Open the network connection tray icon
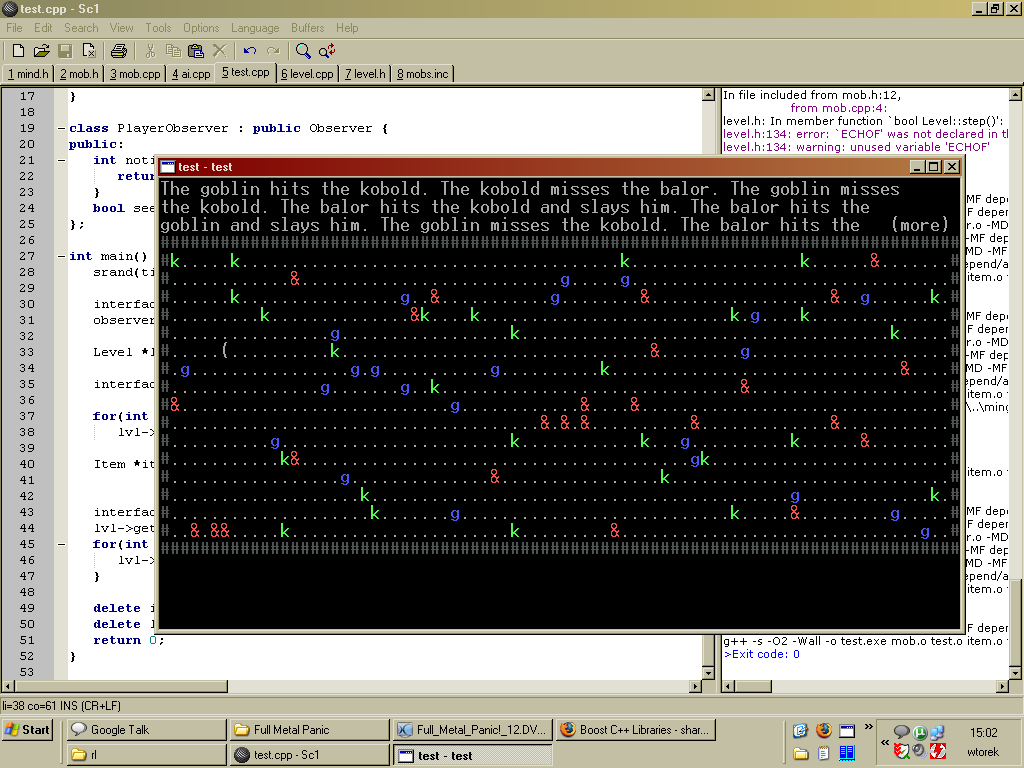This screenshot has width=1024, height=768. click(937, 733)
